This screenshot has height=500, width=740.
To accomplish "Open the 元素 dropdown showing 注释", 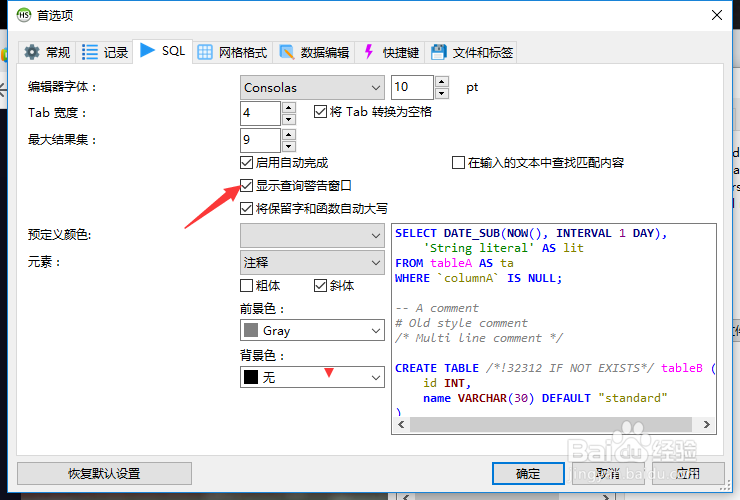I will click(312, 262).
